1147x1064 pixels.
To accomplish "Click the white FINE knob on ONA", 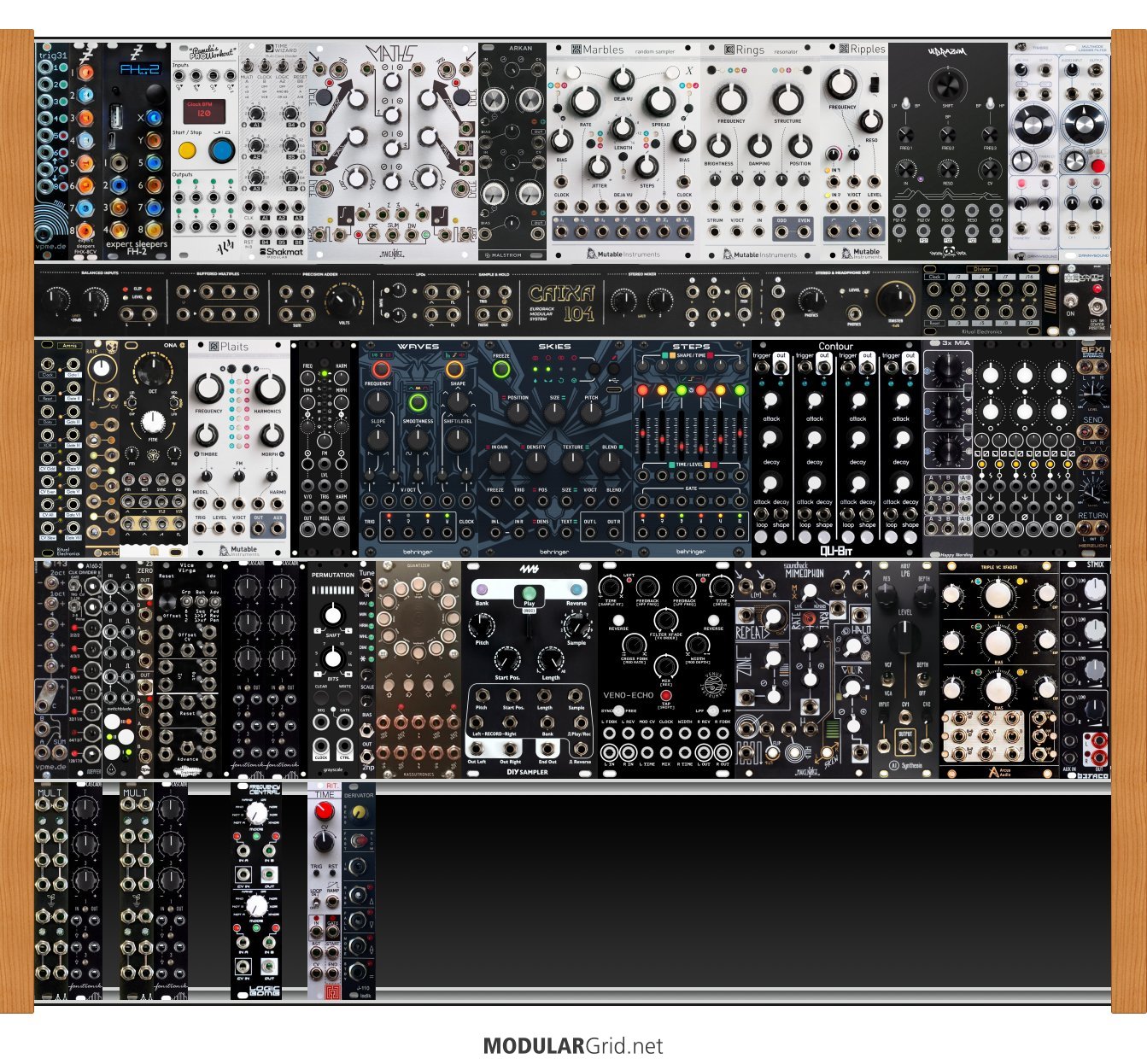I will click(x=152, y=421).
